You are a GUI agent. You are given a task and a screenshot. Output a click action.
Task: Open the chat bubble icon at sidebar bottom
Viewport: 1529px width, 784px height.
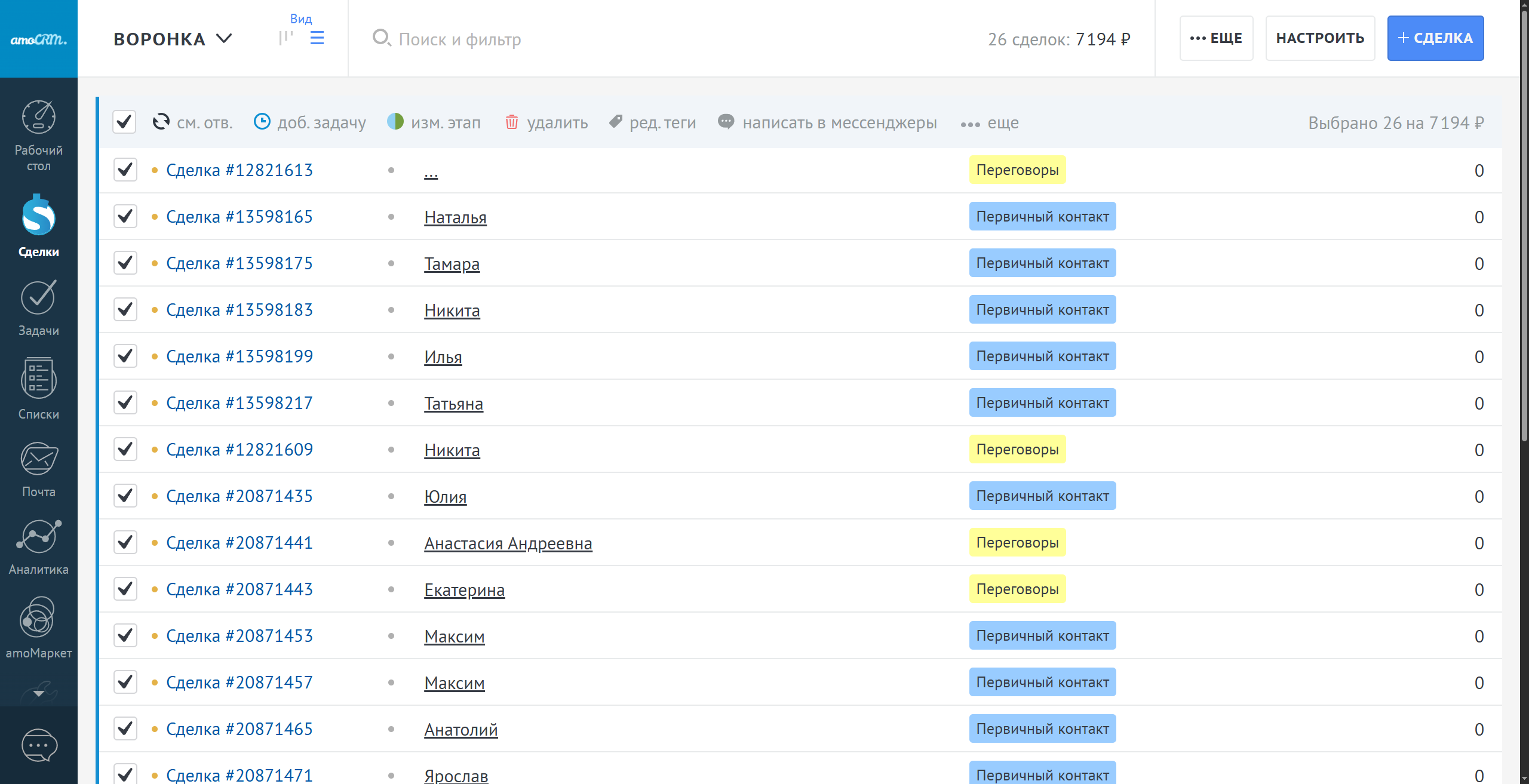point(39,745)
